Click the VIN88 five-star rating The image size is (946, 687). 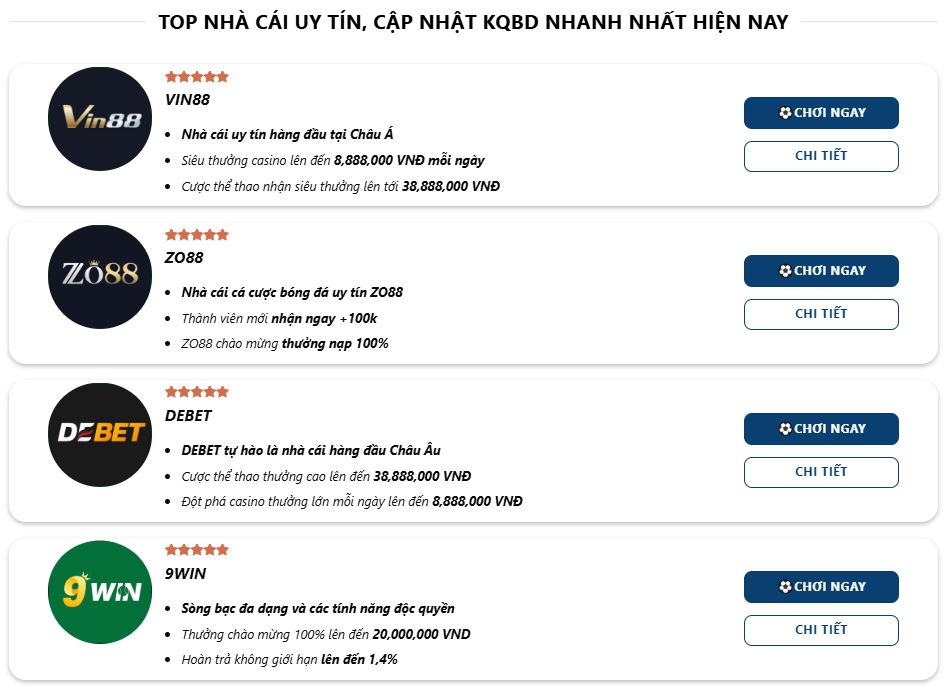197,77
